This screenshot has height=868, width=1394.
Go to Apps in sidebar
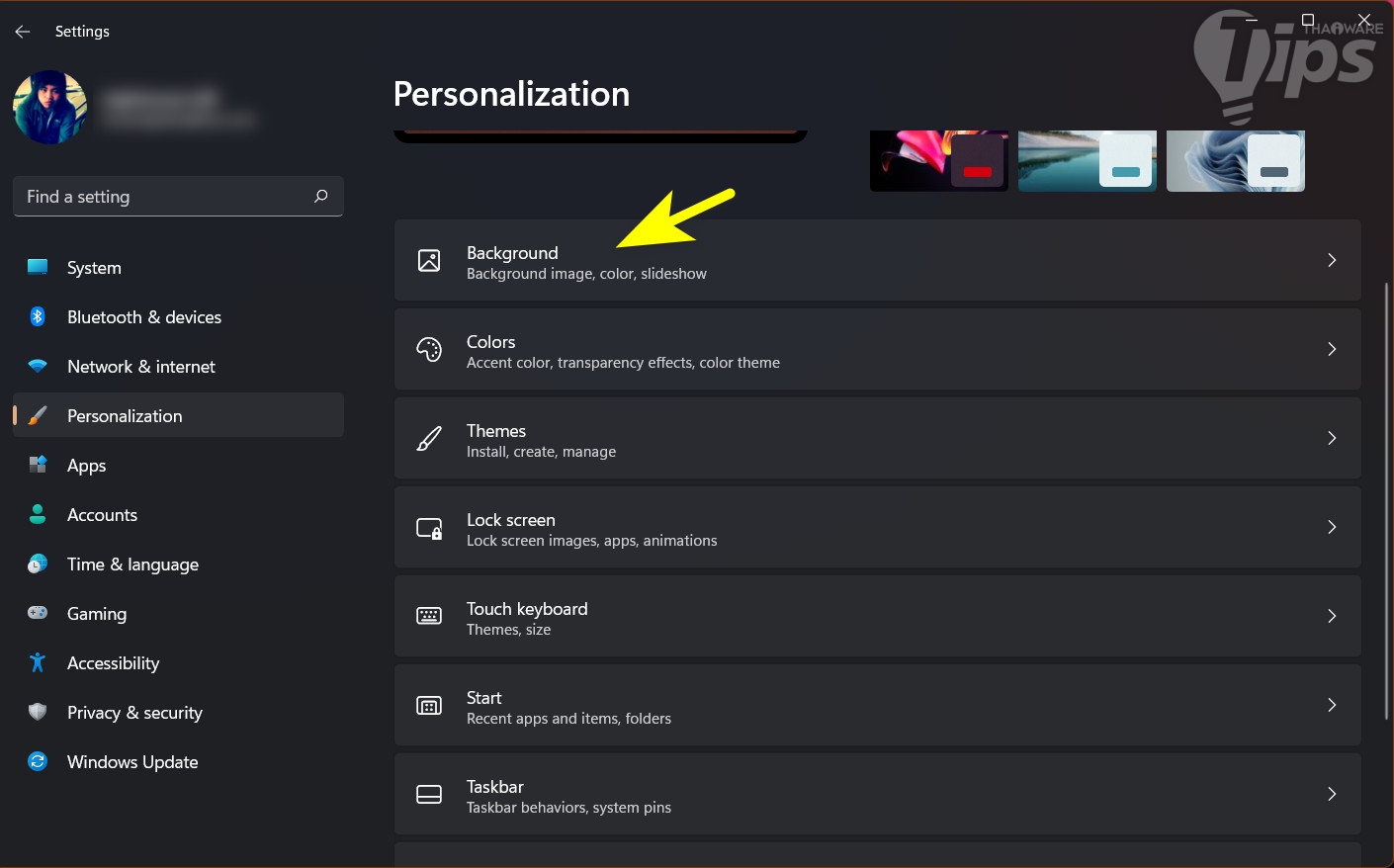(87, 466)
